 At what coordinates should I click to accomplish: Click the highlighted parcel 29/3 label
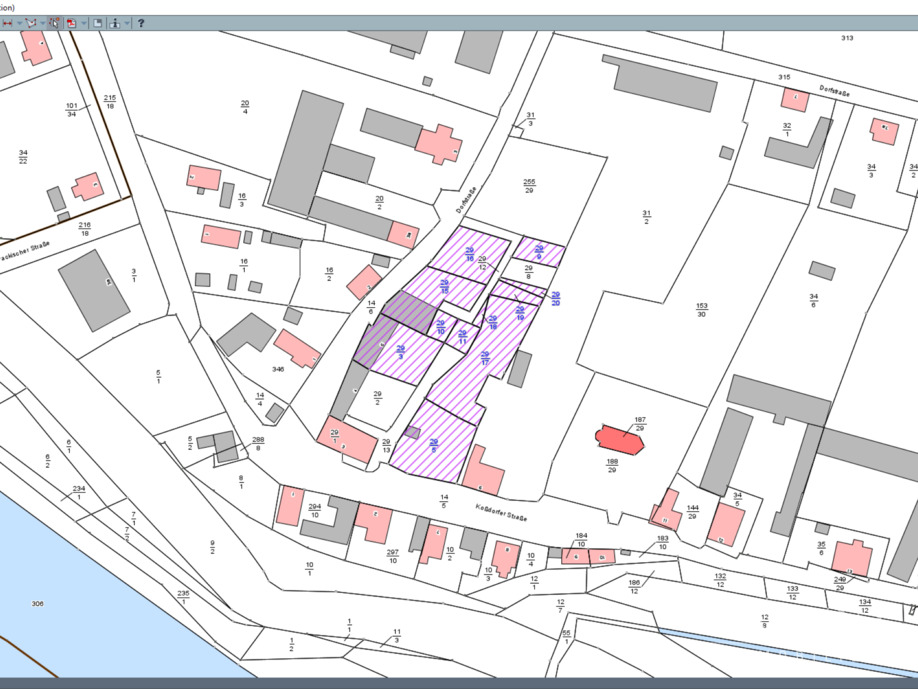[400, 351]
